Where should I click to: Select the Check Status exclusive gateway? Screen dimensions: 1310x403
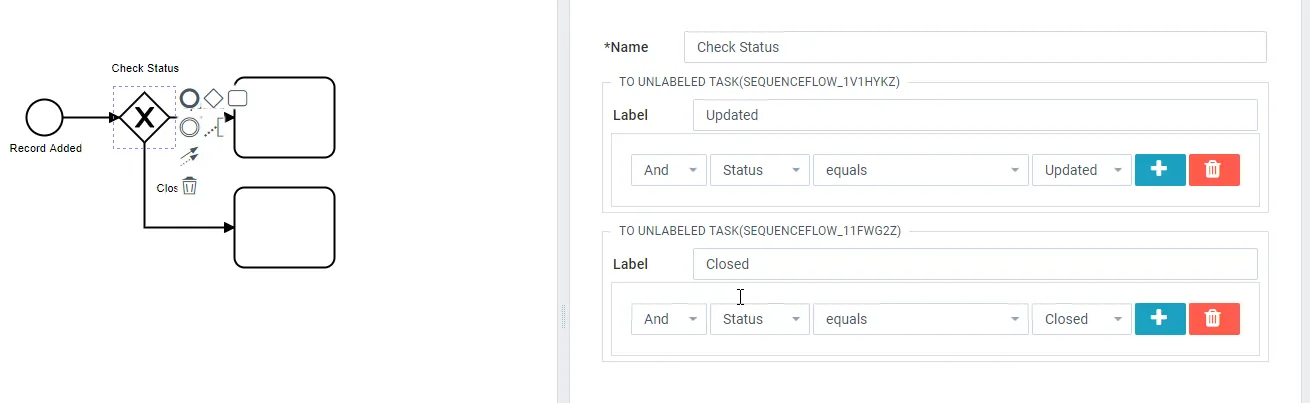coord(145,118)
